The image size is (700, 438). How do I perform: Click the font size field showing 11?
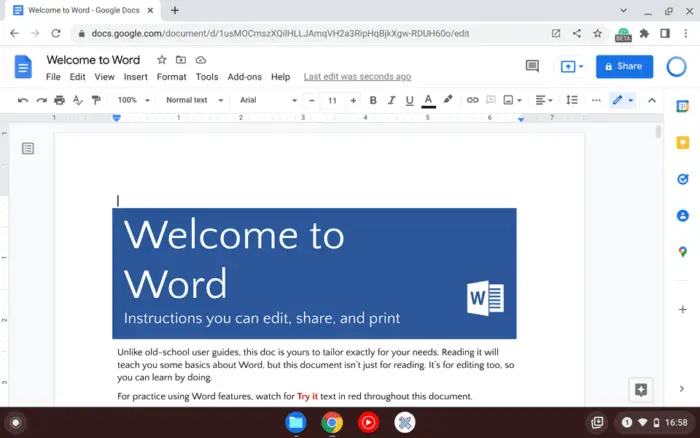click(x=332, y=100)
